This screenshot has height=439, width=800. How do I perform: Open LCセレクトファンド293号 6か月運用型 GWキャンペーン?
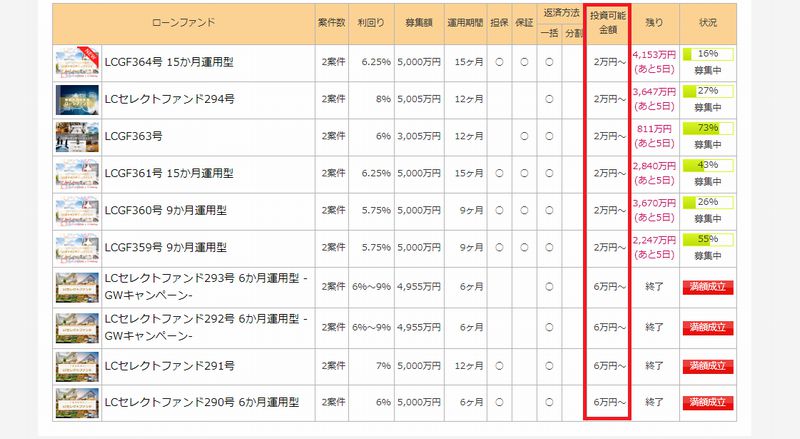pyautogui.click(x=206, y=287)
